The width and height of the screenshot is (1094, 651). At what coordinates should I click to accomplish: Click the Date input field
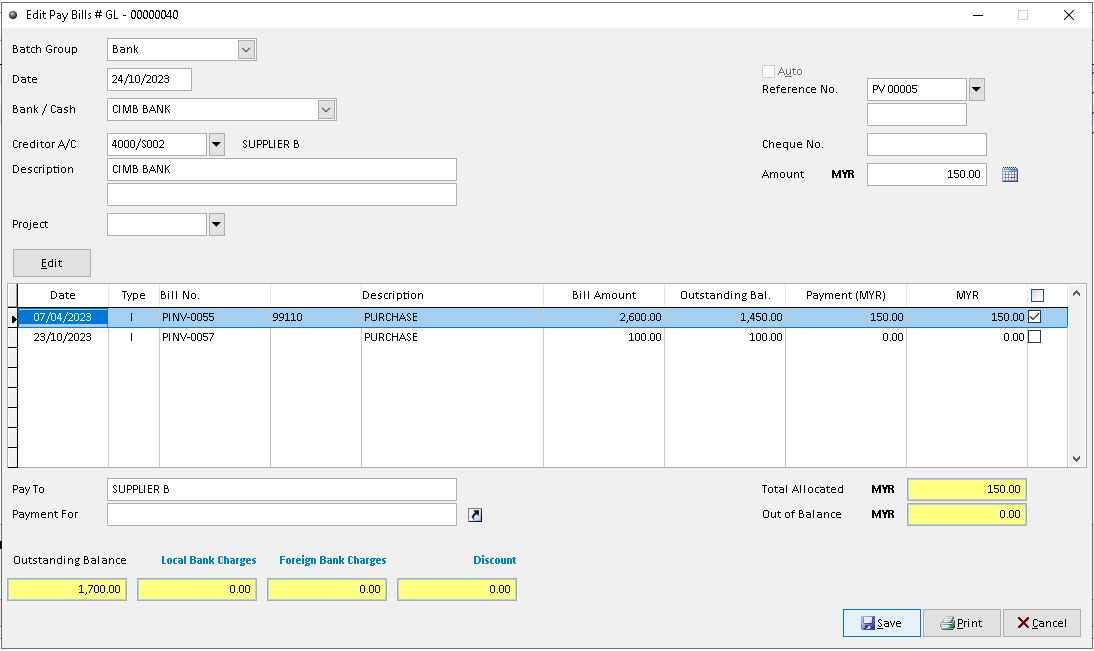tap(149, 80)
